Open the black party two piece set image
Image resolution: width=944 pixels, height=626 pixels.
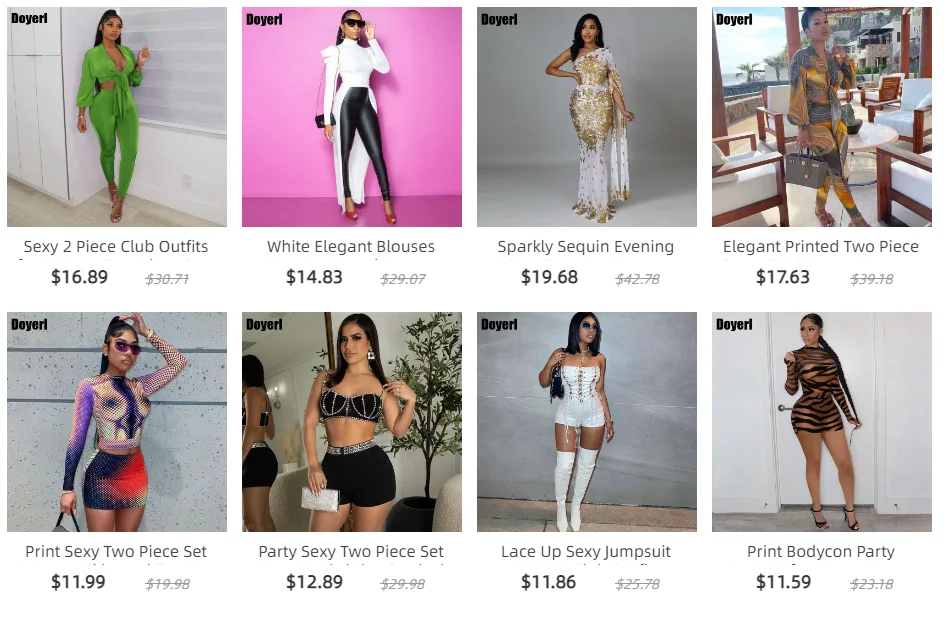tap(352, 421)
